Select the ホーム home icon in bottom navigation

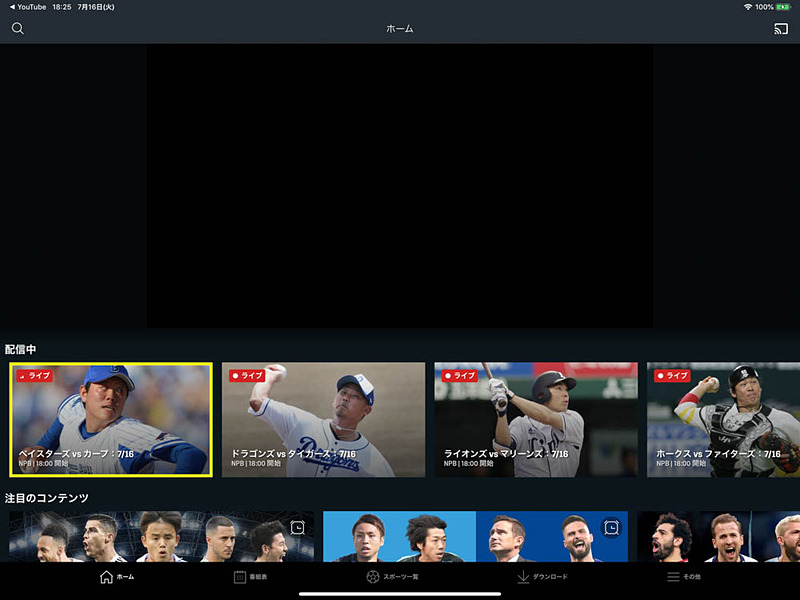[105, 576]
